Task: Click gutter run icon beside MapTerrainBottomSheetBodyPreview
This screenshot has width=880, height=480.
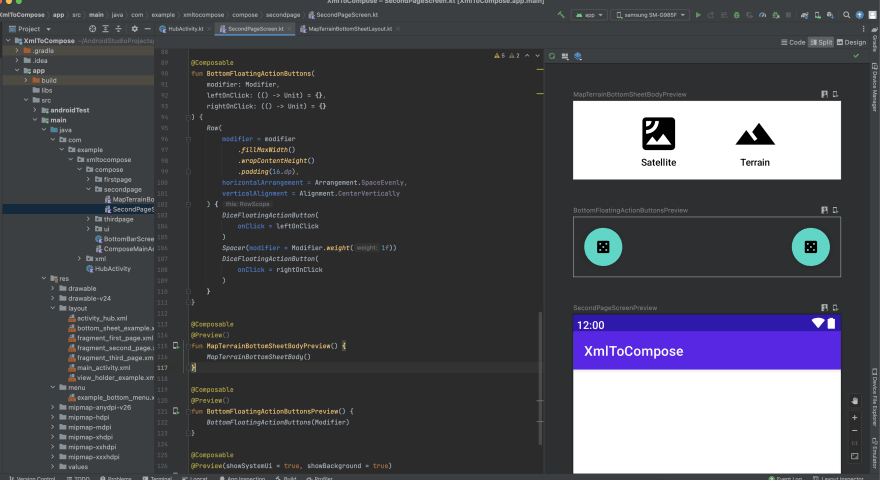Action: (176, 346)
